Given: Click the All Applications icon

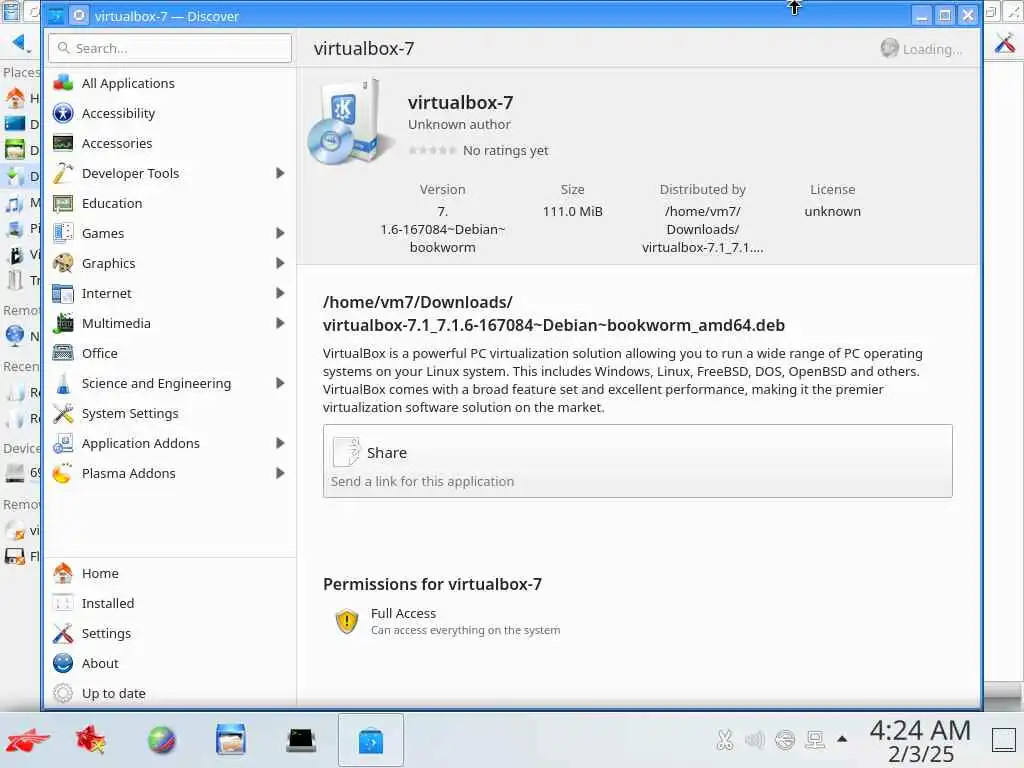Looking at the screenshot, I should pyautogui.click(x=63, y=83).
